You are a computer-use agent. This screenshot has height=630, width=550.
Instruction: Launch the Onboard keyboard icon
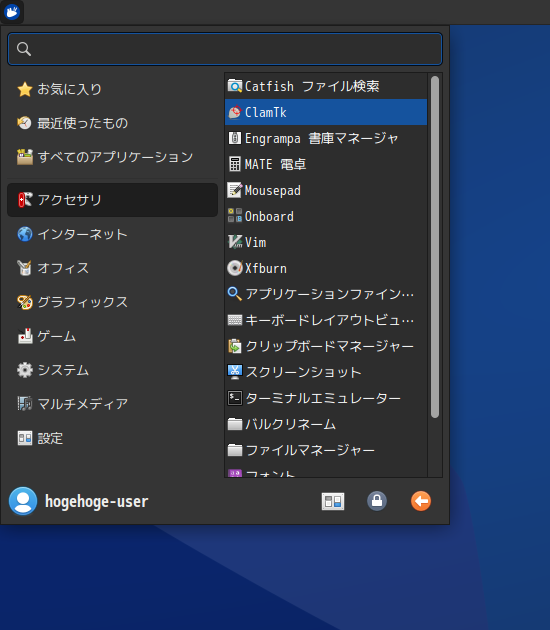tap(235, 216)
